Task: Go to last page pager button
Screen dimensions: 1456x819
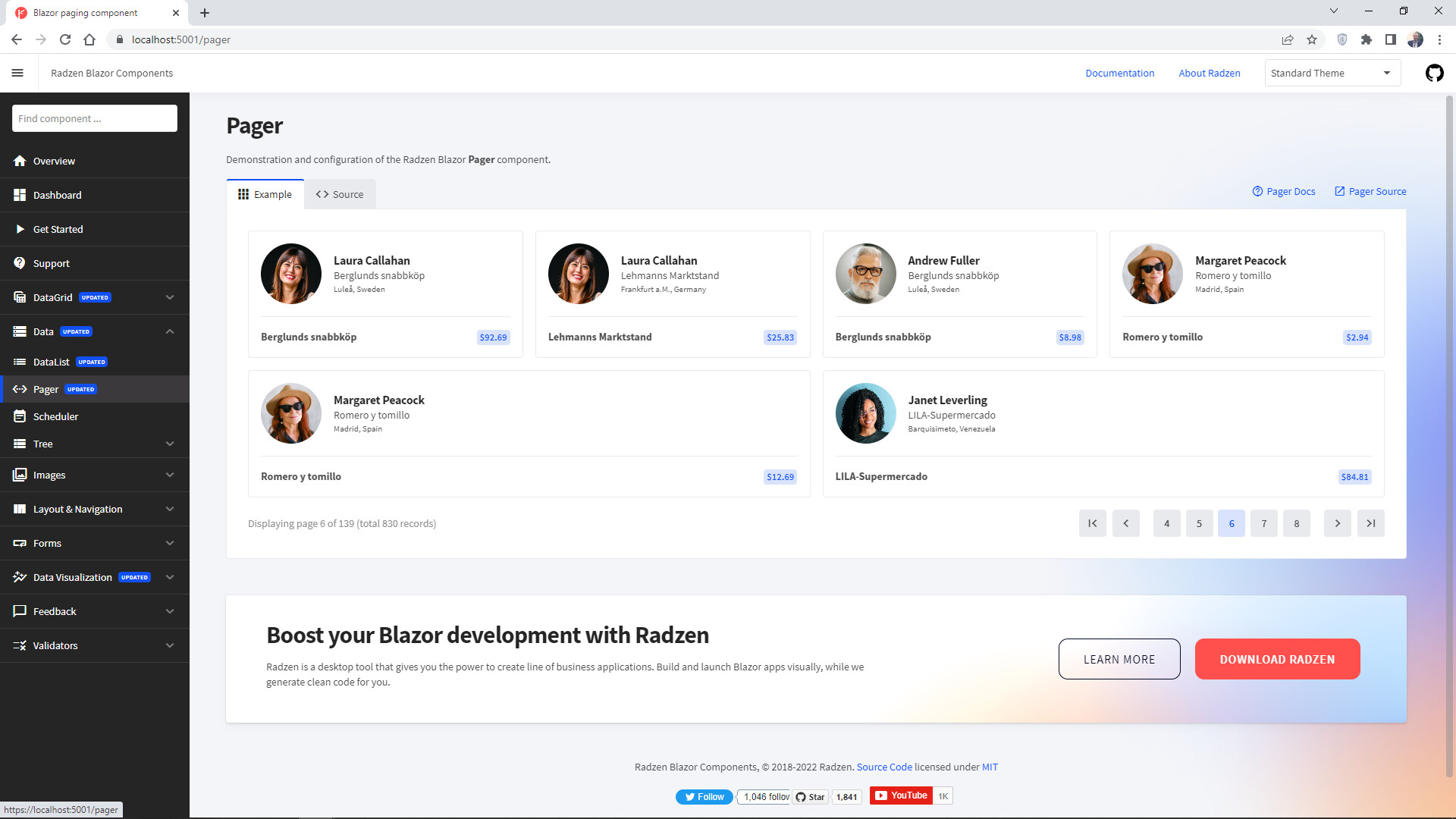Action: pos(1370,523)
